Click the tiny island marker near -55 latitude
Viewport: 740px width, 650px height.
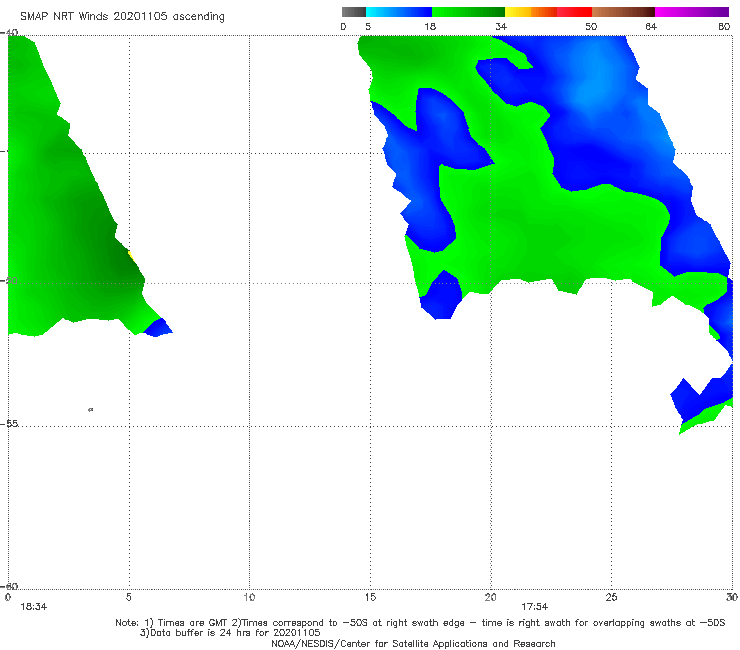point(91,410)
